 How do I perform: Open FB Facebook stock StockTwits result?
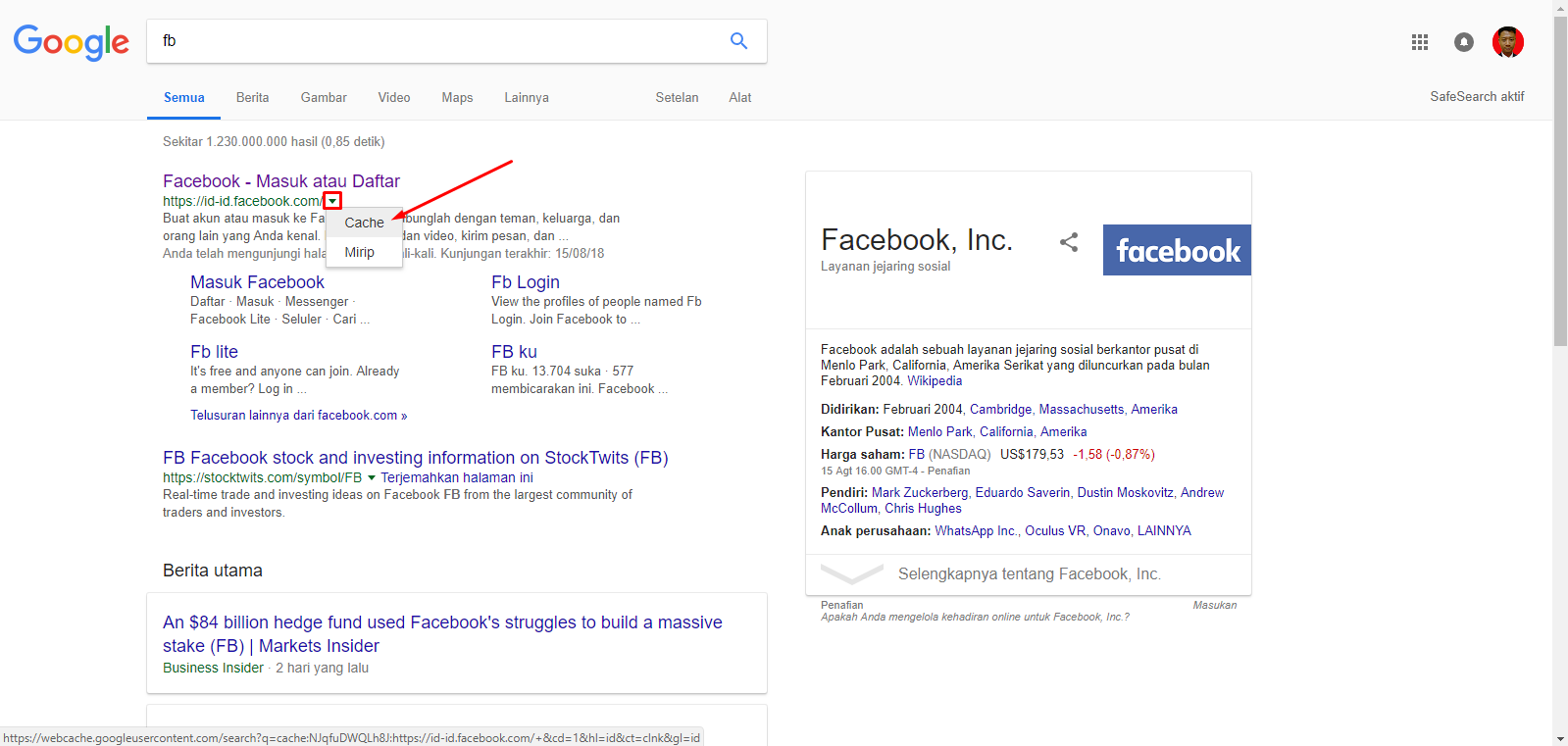click(416, 458)
